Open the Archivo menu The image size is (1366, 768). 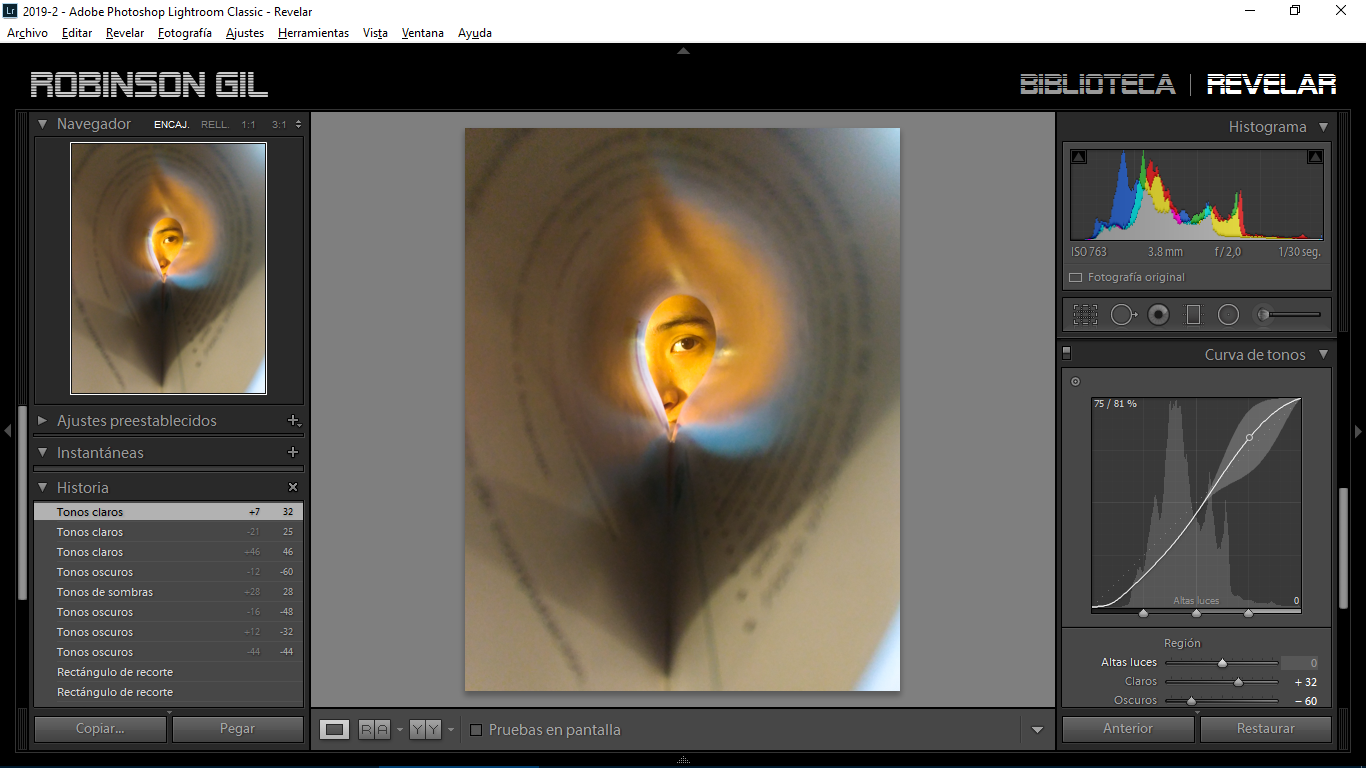27,33
